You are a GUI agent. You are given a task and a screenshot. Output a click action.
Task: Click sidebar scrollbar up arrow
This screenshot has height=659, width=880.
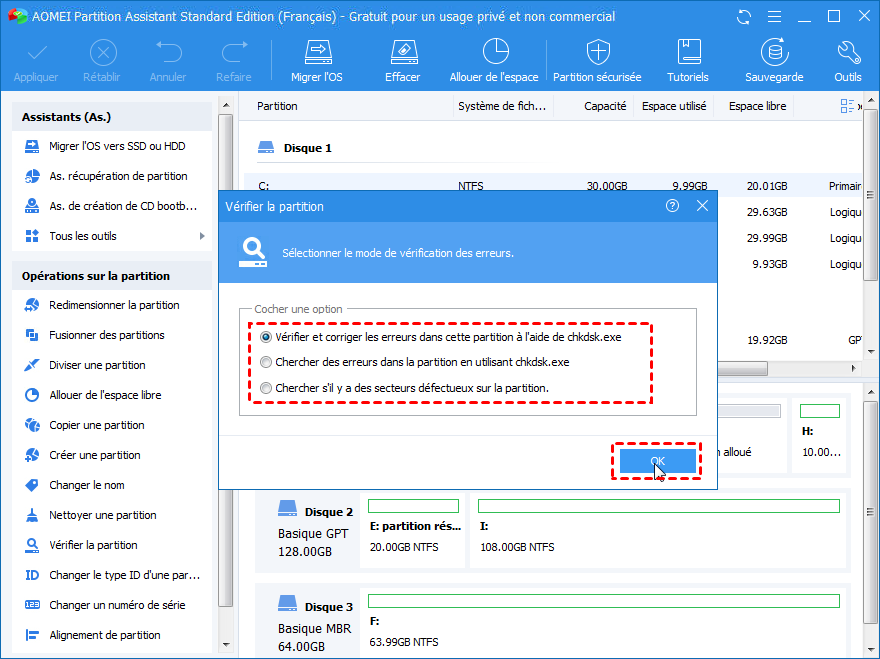[226, 105]
